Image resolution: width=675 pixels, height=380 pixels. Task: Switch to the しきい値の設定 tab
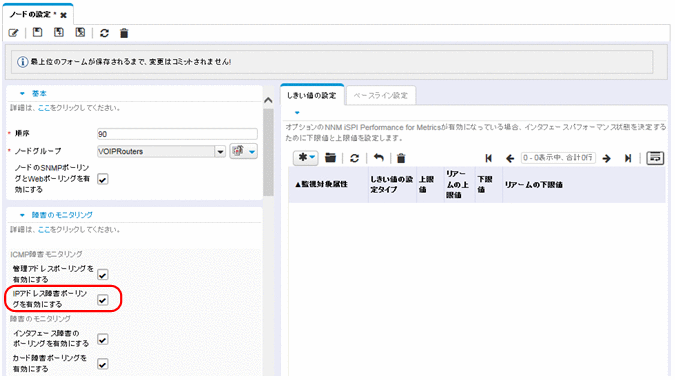[x=312, y=95]
